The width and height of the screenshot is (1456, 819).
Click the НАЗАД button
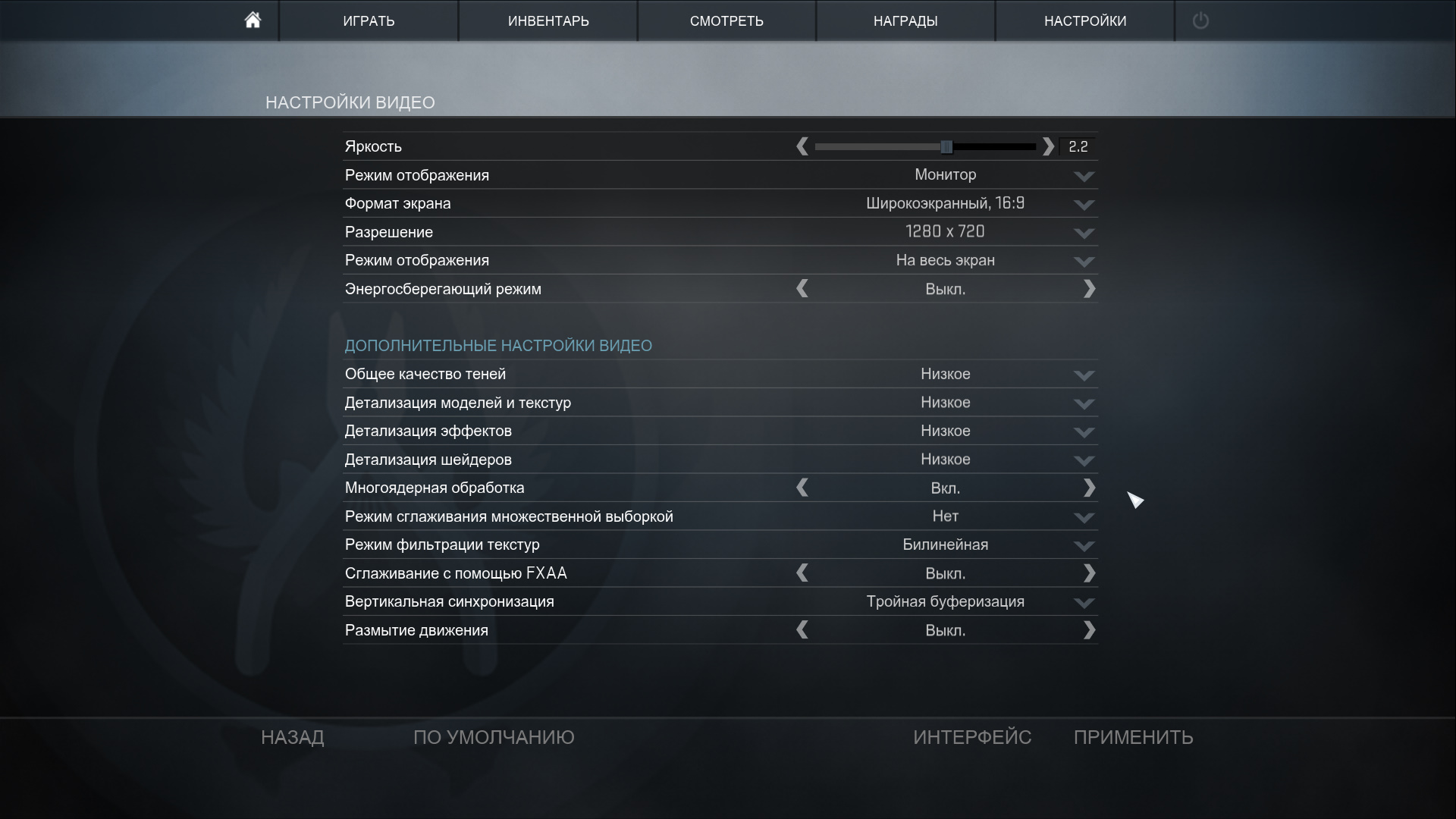293,737
